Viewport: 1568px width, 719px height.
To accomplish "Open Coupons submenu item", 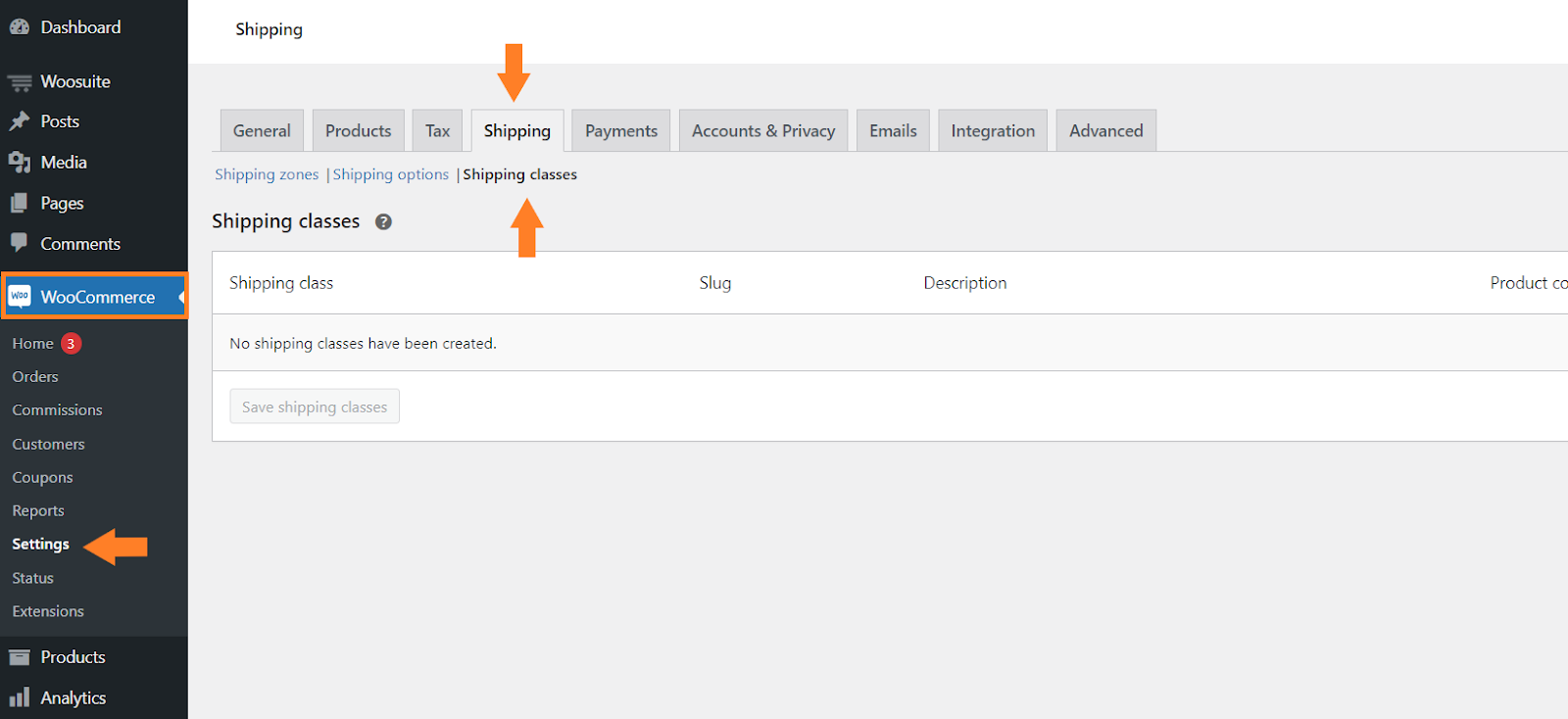I will click(42, 477).
